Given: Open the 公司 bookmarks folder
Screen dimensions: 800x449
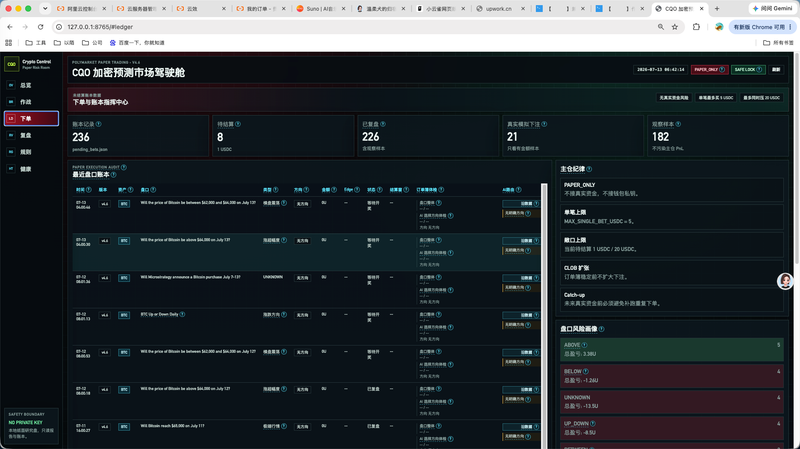Looking at the screenshot, I should click(92, 43).
